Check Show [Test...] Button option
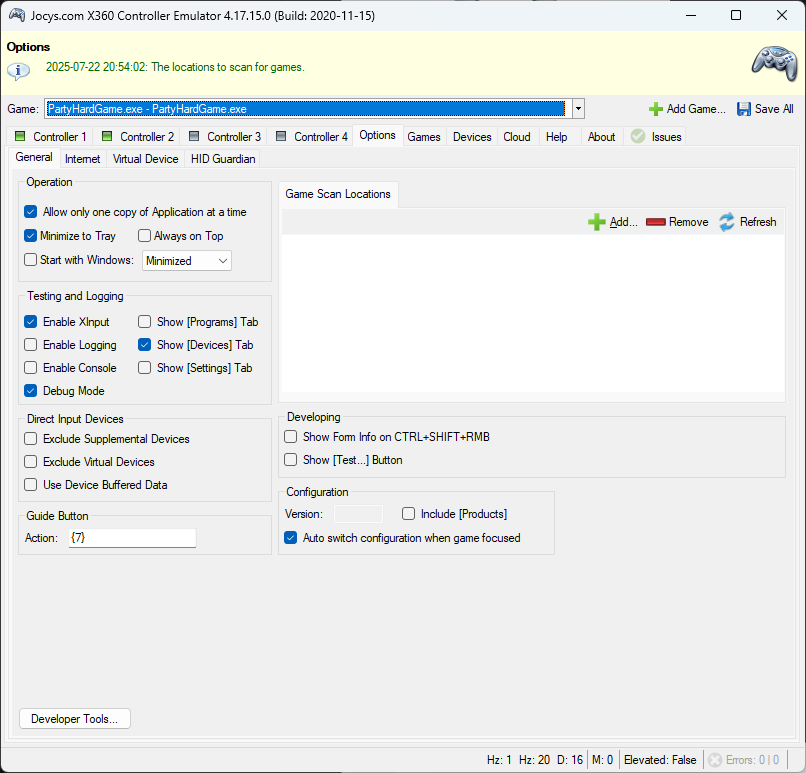 click(290, 459)
